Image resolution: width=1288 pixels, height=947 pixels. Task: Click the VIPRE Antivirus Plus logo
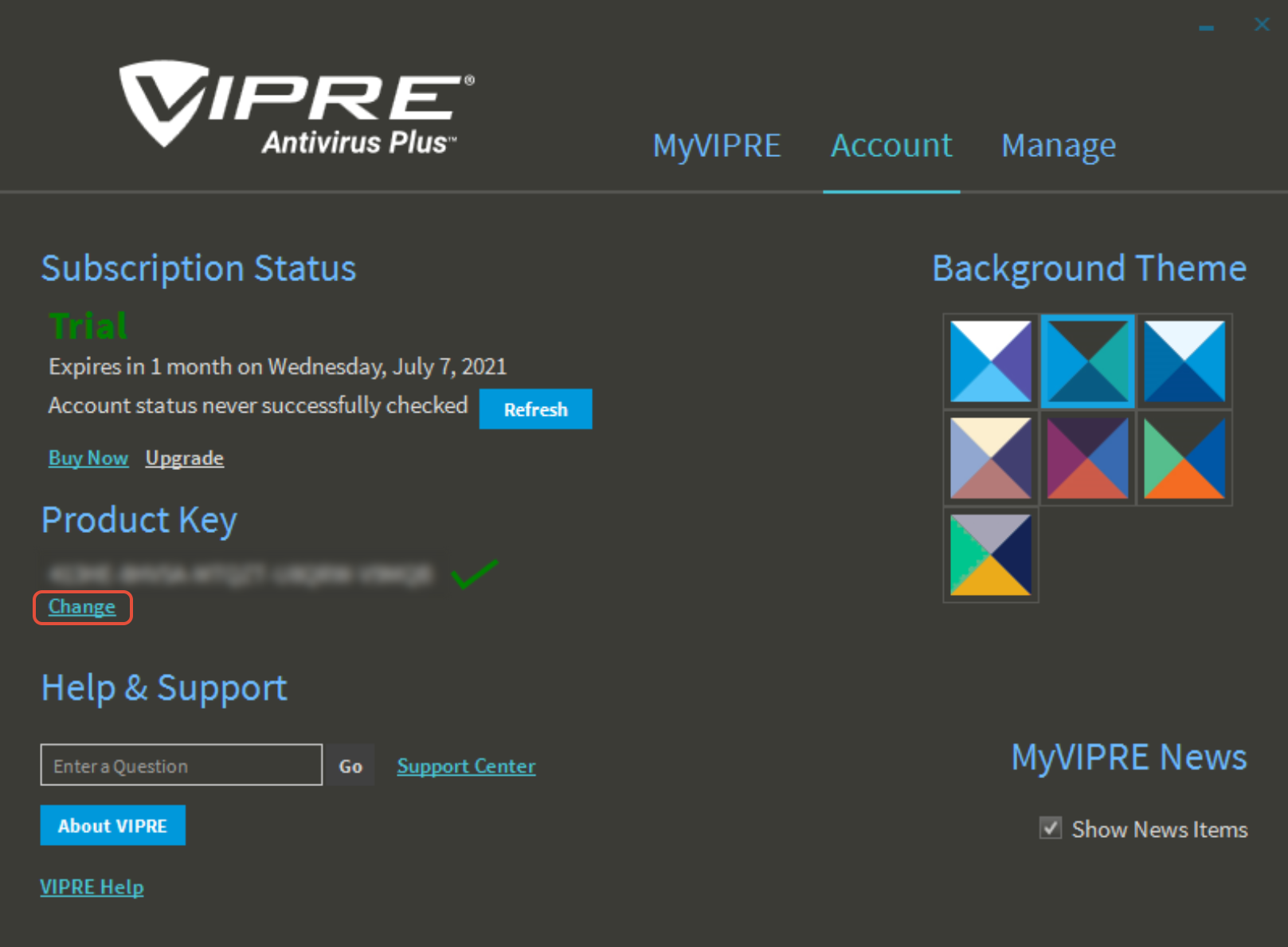(296, 108)
